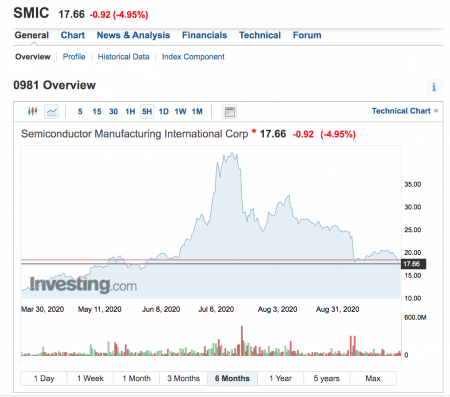The width and height of the screenshot is (450, 397).
Task: Click the 0981 Overview heading
Action: (x=54, y=85)
